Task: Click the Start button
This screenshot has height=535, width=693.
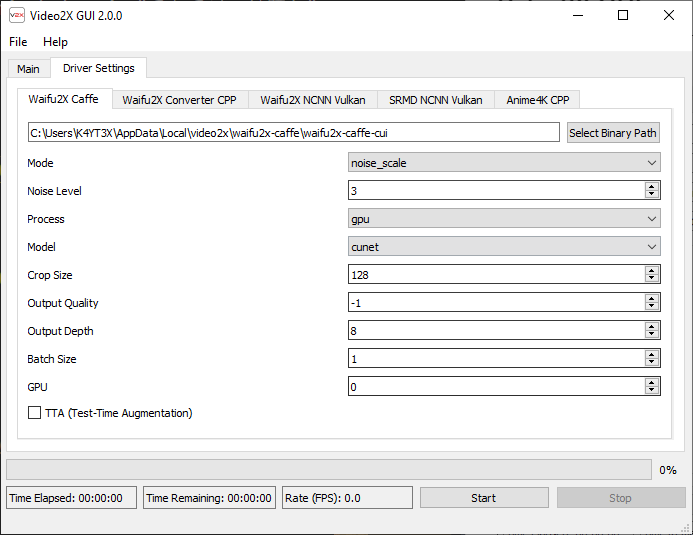Action: [x=484, y=498]
